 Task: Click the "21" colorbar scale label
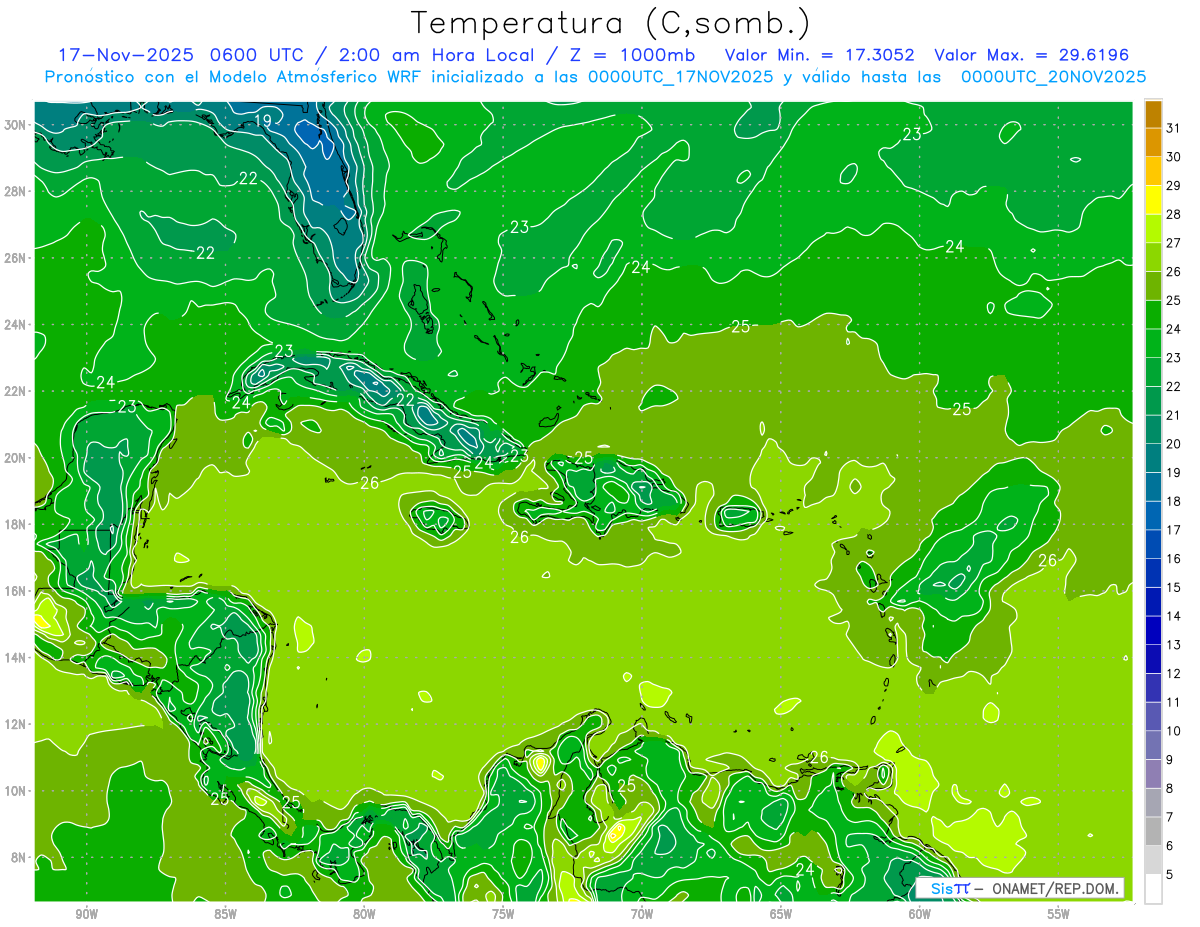click(x=1174, y=415)
